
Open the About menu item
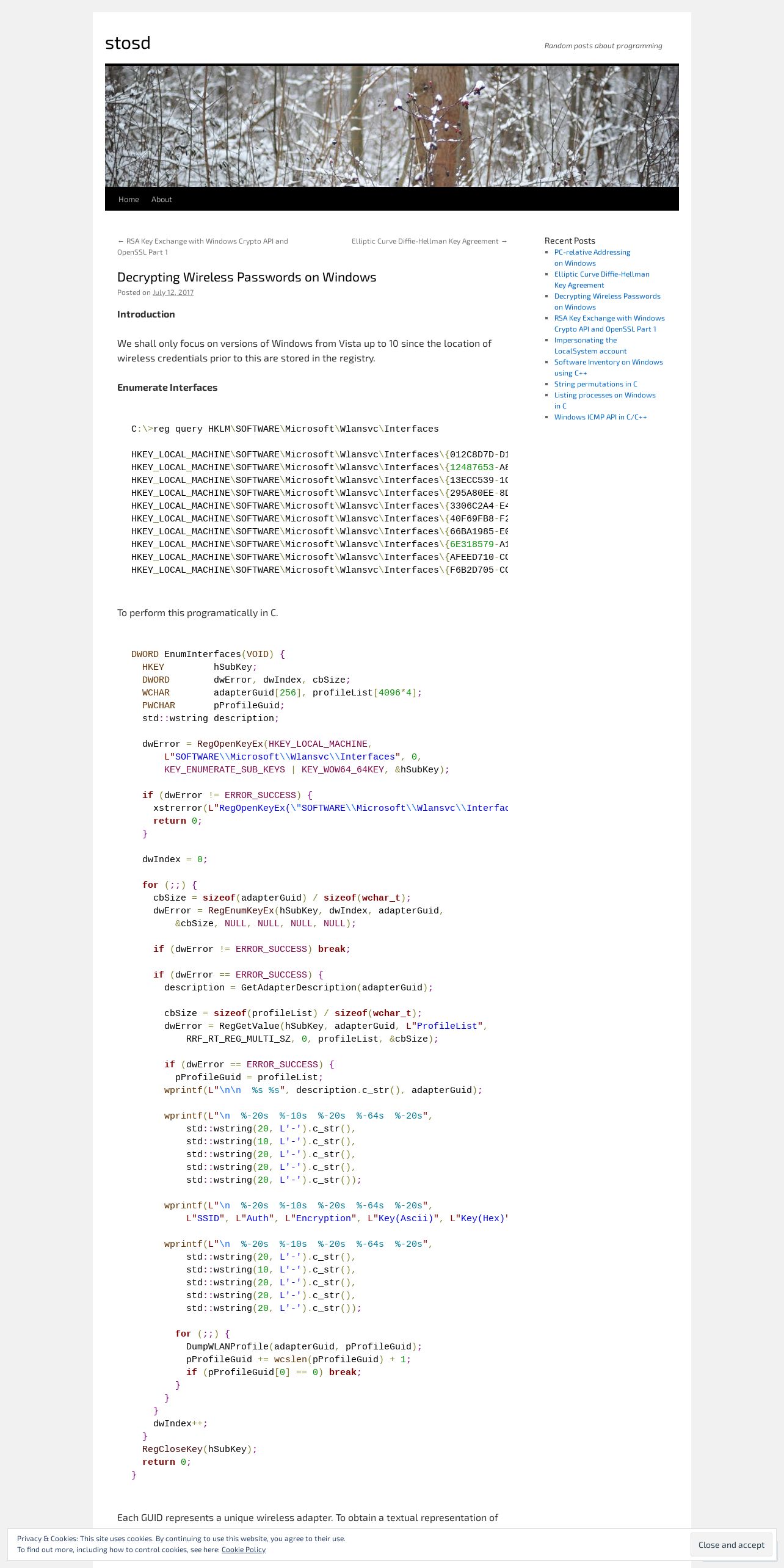162,200
